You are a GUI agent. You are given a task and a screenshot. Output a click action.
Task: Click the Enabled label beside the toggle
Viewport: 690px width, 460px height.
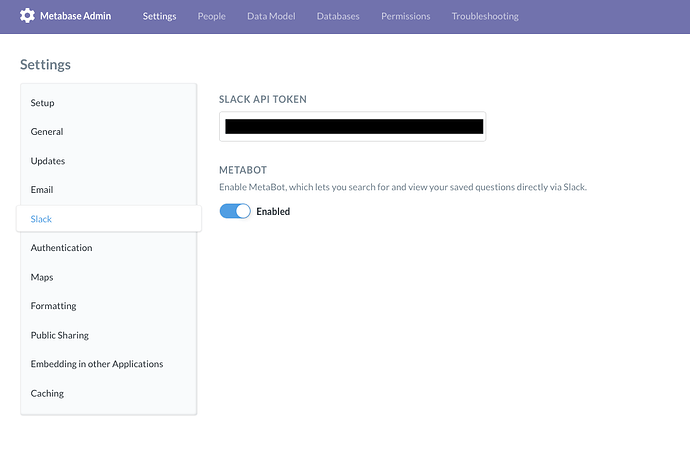pos(273,212)
